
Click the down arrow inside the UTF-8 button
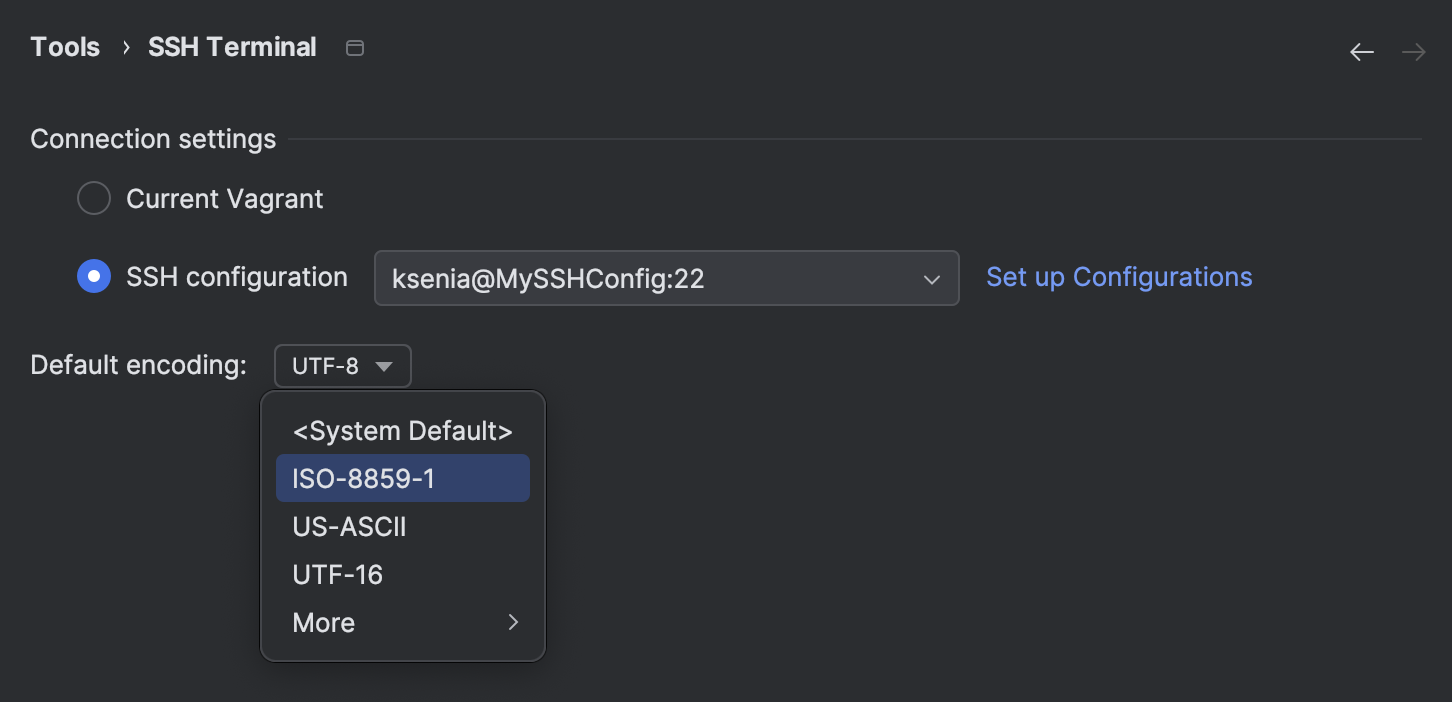384,366
